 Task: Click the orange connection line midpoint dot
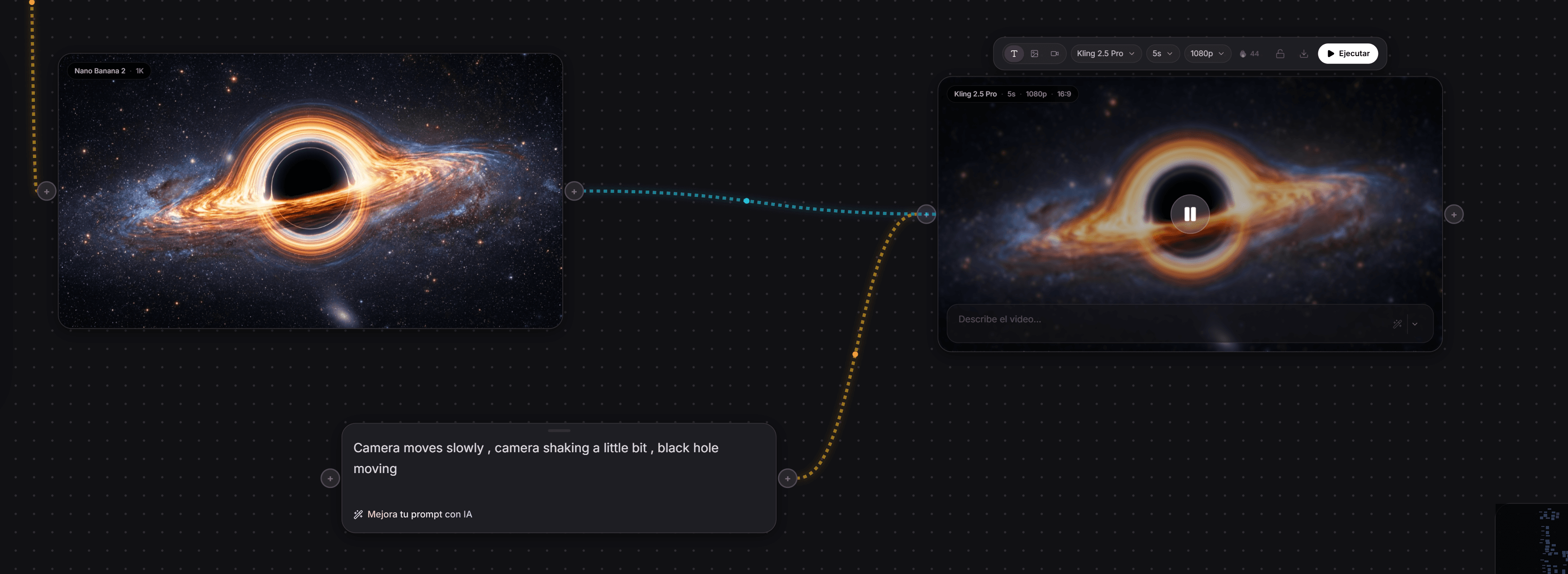coord(855,354)
